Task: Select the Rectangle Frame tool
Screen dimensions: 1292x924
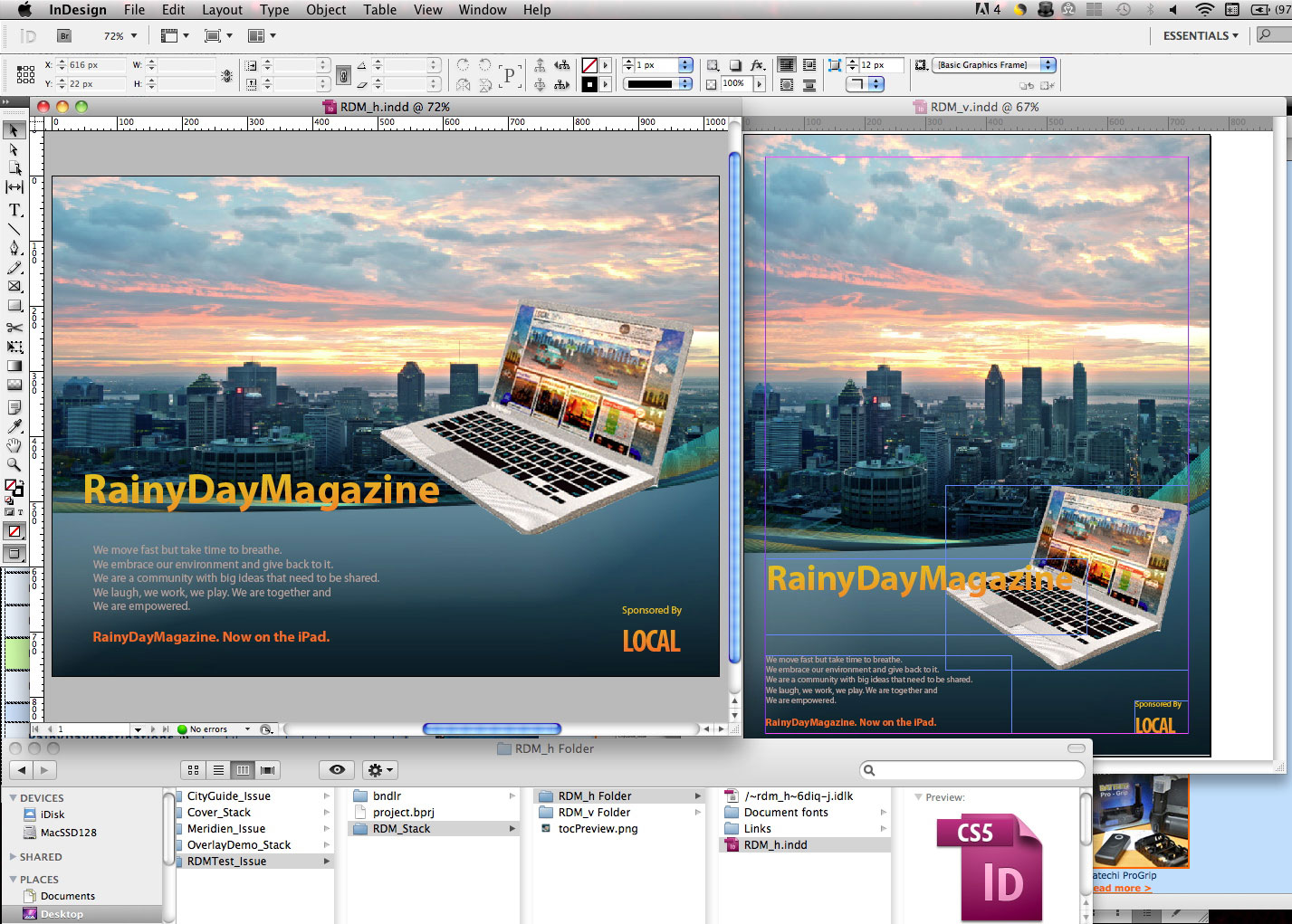Action: click(14, 287)
